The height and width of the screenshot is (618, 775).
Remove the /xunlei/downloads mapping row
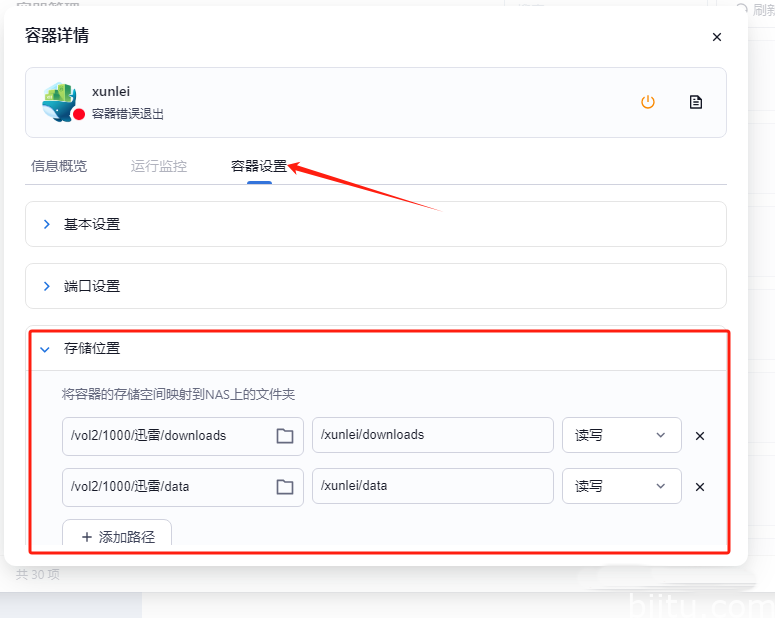700,436
